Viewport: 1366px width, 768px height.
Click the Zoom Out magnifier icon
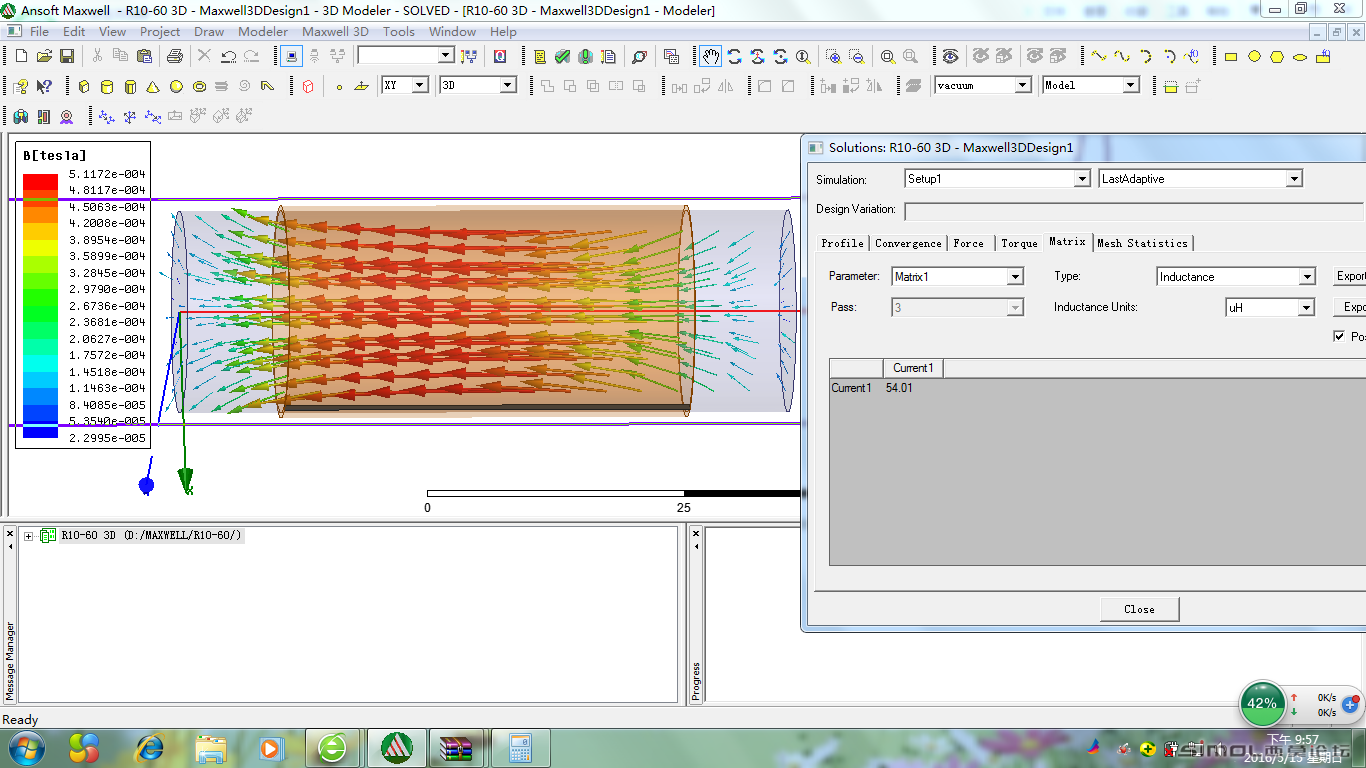(856, 56)
